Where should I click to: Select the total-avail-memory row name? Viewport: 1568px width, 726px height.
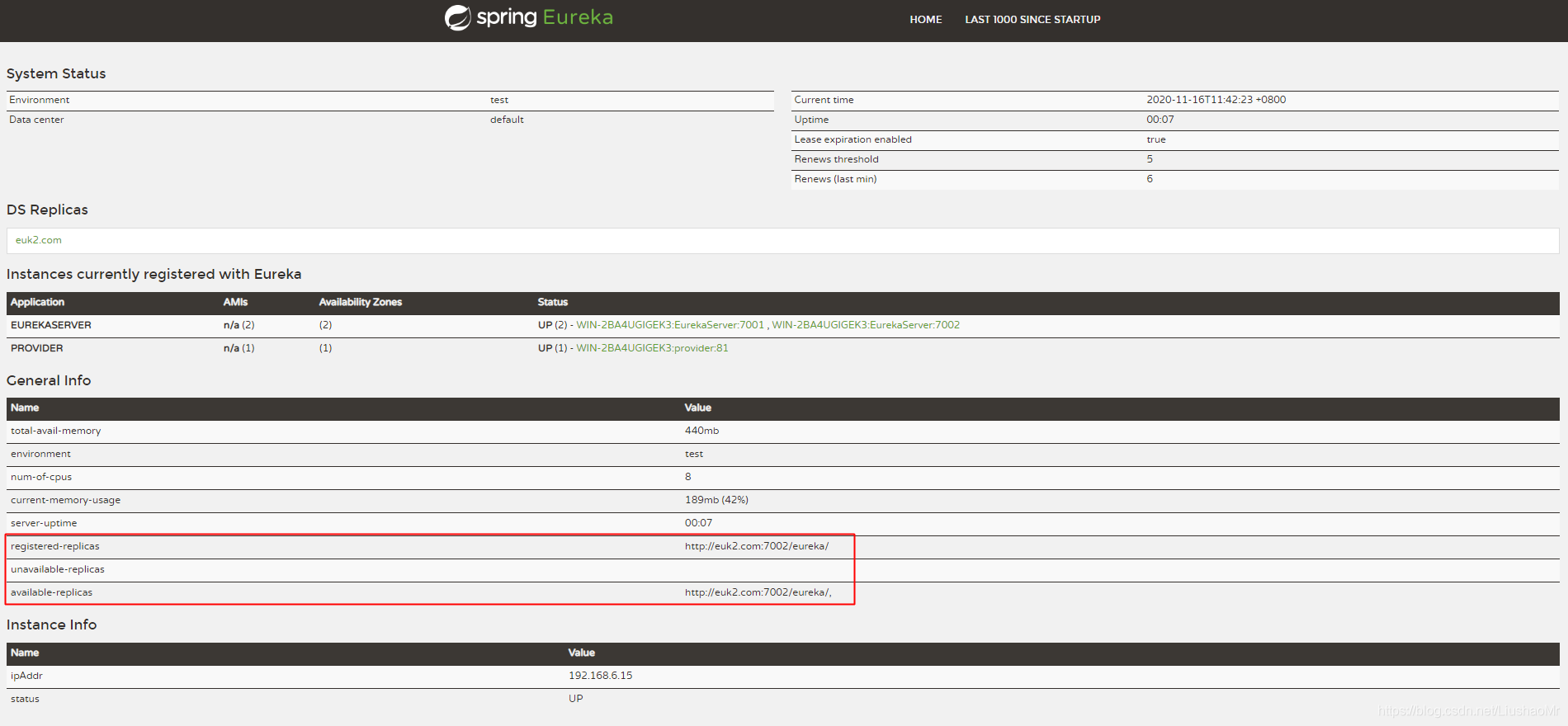tap(55, 431)
